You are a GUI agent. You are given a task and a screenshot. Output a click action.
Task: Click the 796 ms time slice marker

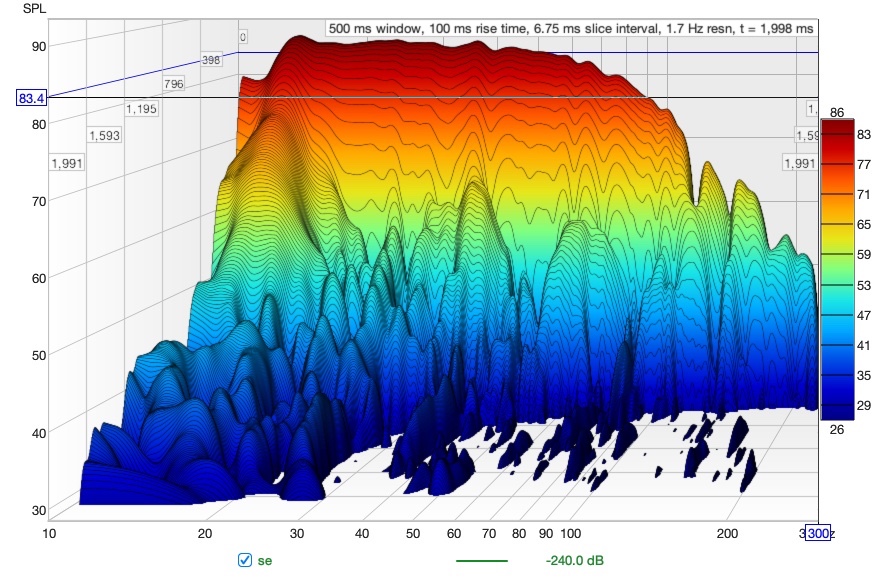(174, 84)
